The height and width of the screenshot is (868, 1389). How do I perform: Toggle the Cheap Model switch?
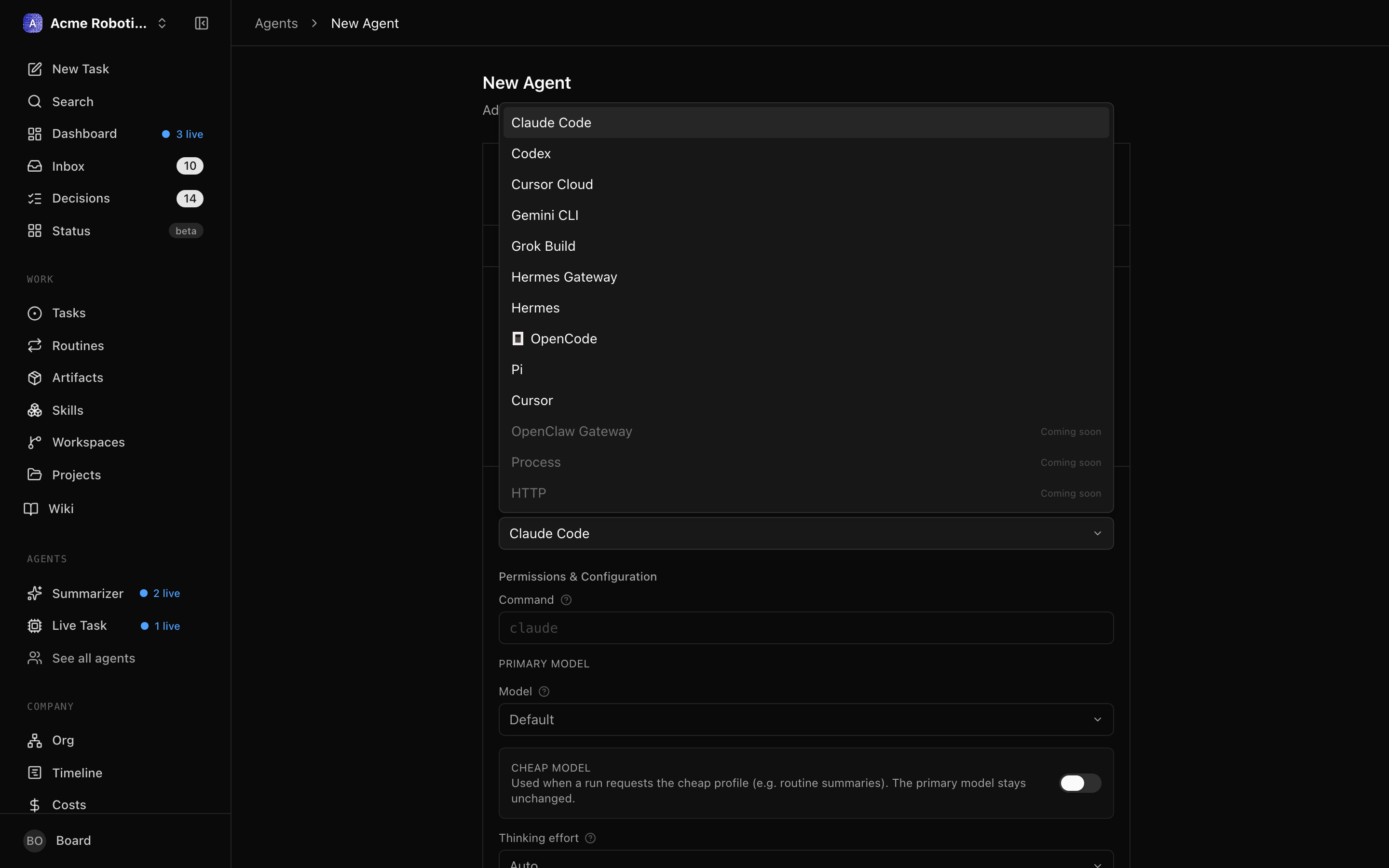pyautogui.click(x=1080, y=783)
